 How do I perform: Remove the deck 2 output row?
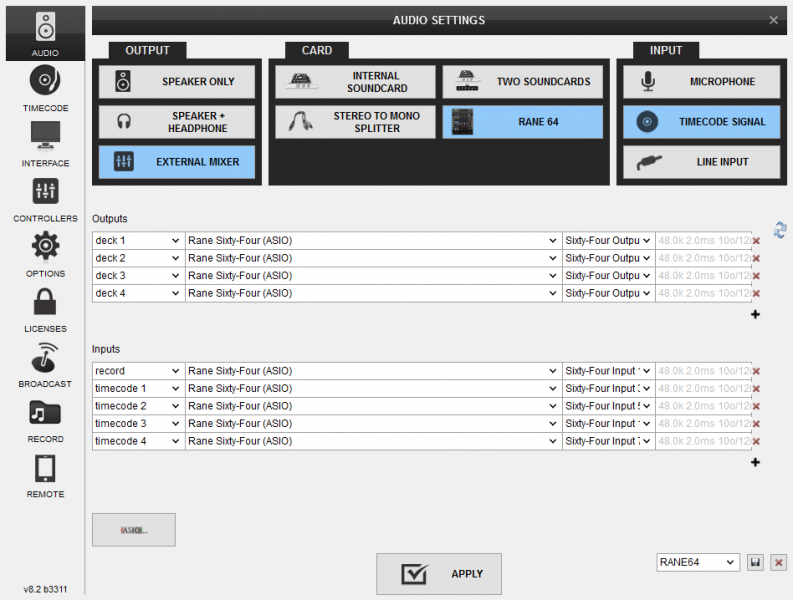tap(756, 259)
